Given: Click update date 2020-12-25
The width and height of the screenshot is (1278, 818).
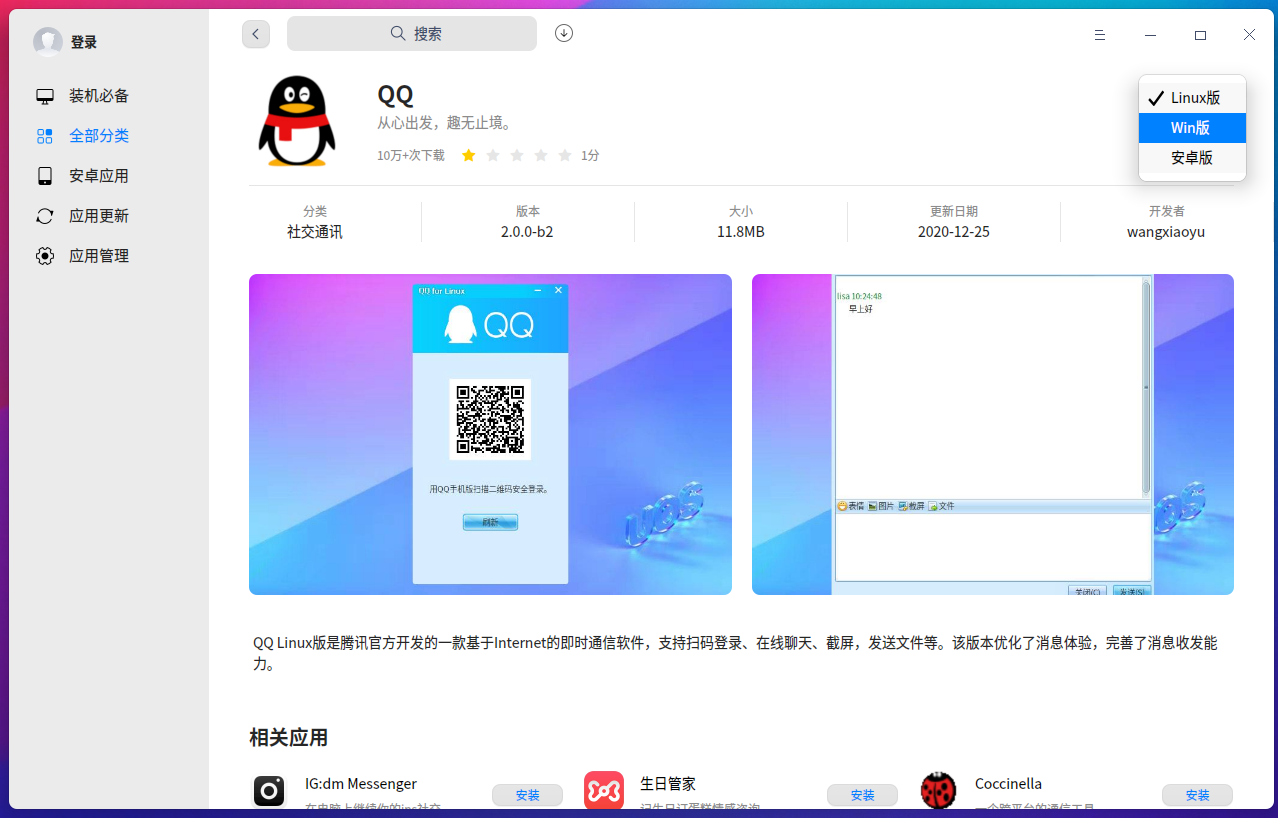Looking at the screenshot, I should click(x=954, y=232).
